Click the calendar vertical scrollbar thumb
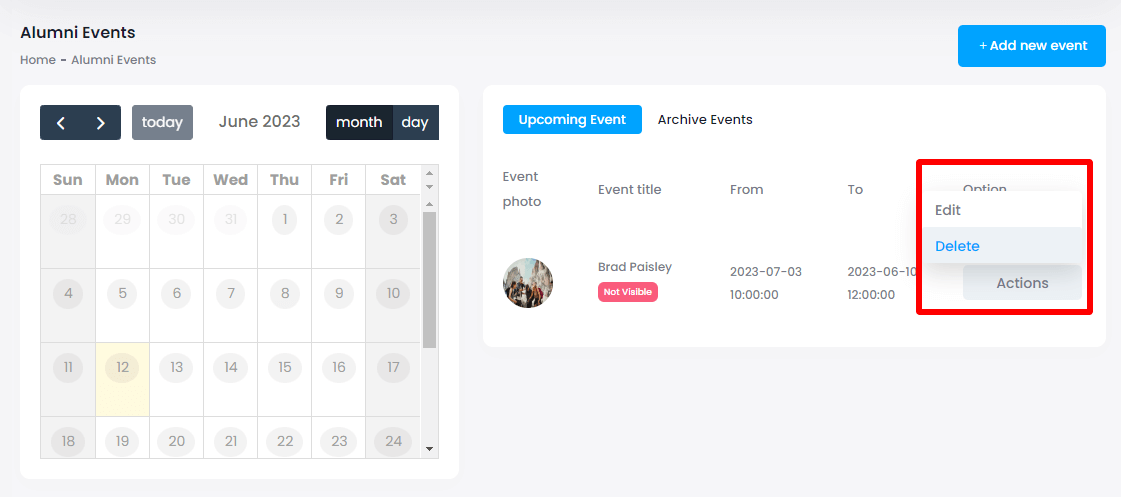 coord(430,280)
